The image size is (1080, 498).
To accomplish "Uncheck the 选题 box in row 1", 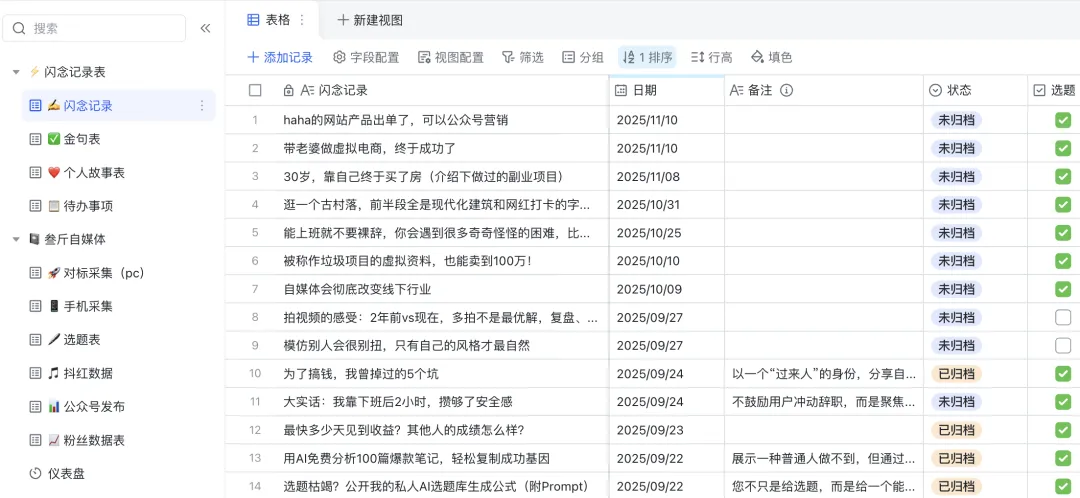I will click(x=1063, y=120).
